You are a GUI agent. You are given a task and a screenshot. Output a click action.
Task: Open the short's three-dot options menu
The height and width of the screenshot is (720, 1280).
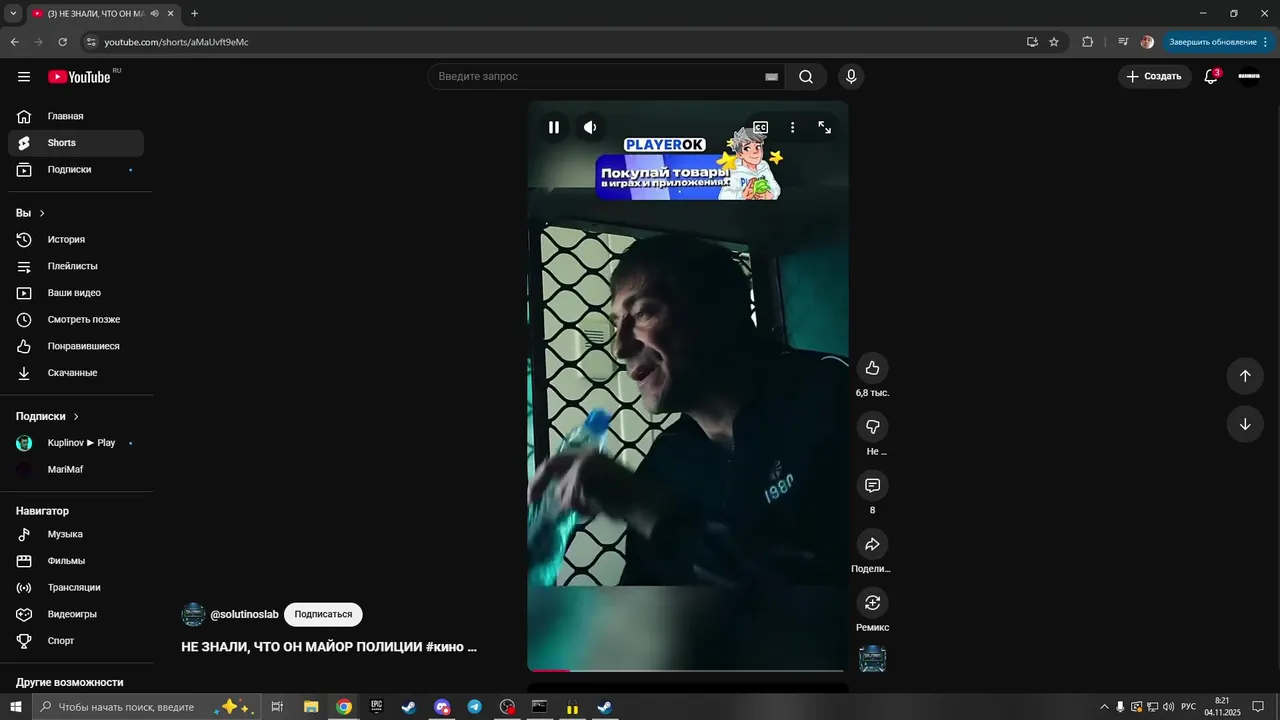point(792,127)
